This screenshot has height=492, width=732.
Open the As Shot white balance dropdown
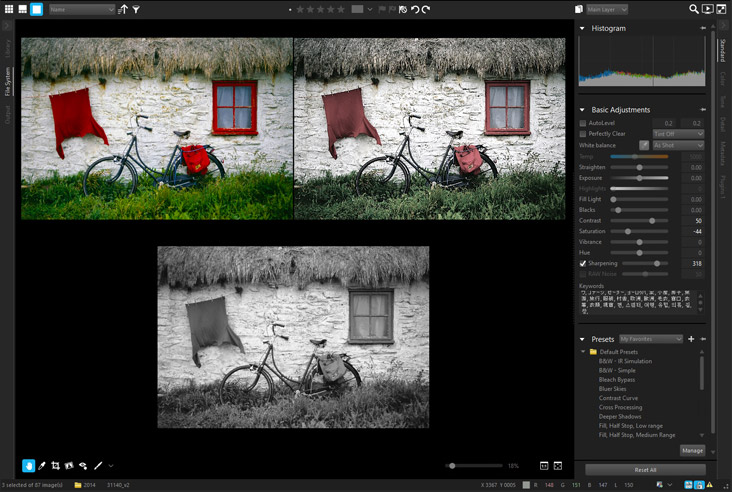click(677, 145)
